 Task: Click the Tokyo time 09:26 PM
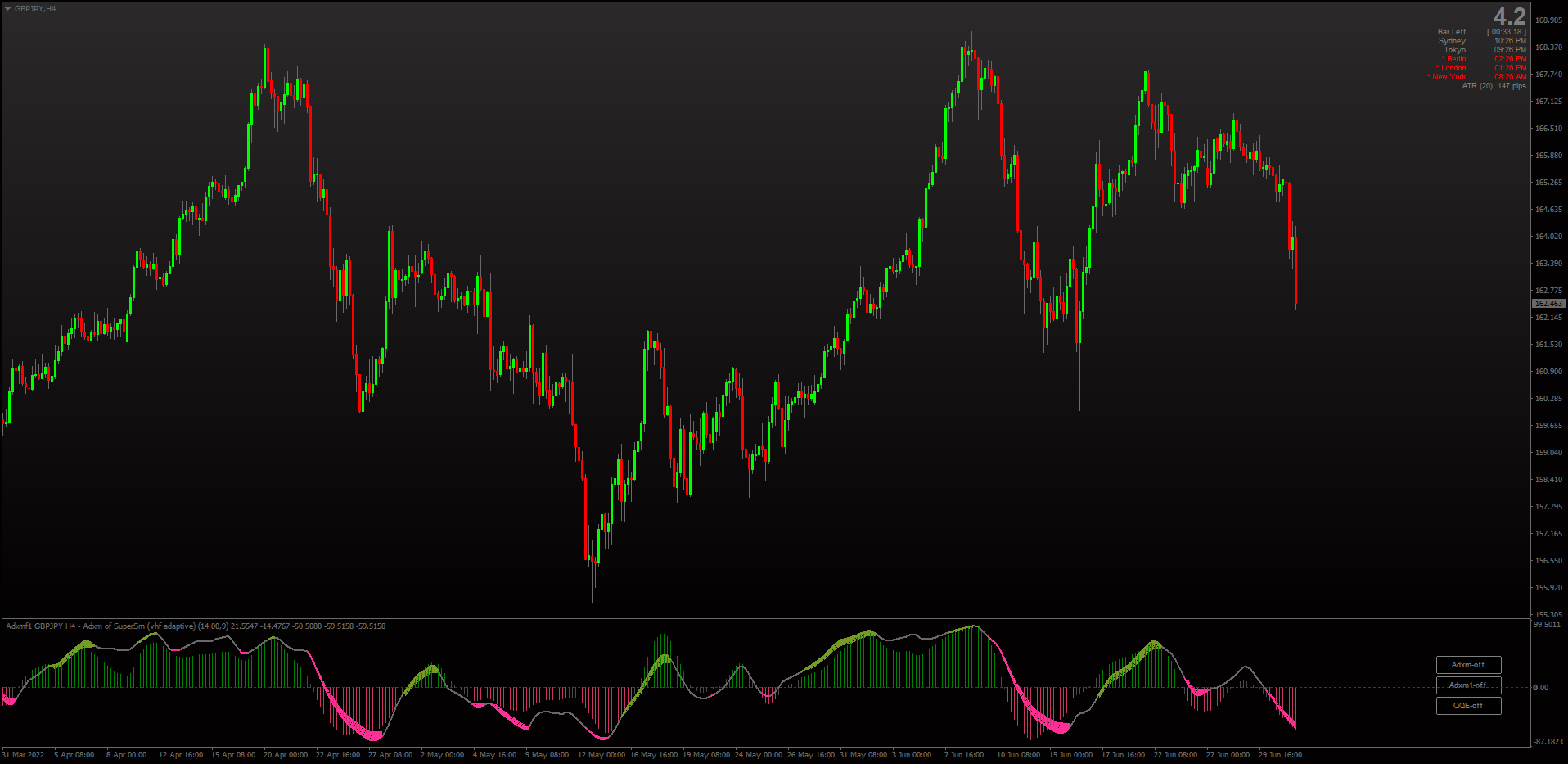coord(1510,50)
